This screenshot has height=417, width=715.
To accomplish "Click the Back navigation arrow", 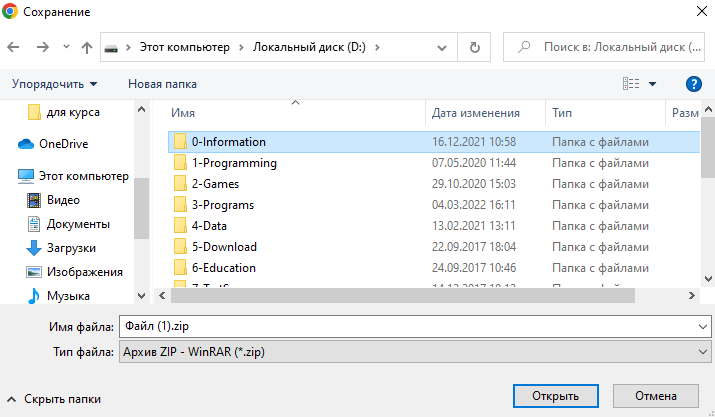I will (14, 47).
